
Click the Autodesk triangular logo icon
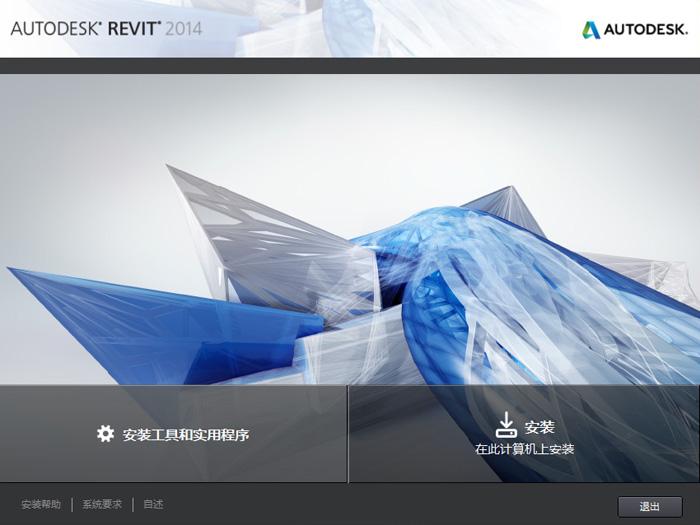click(x=591, y=29)
